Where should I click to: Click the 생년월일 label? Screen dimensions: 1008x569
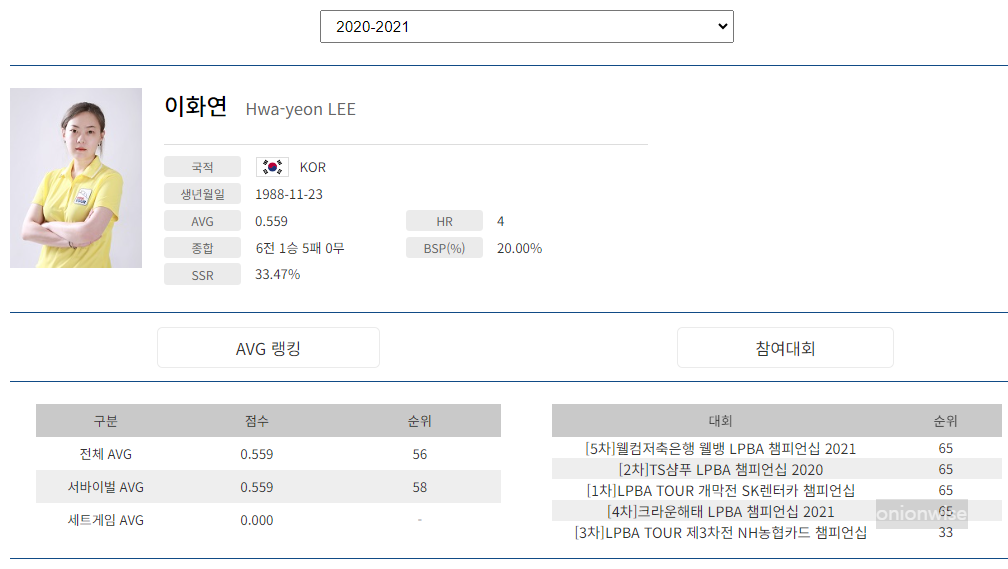click(202, 194)
